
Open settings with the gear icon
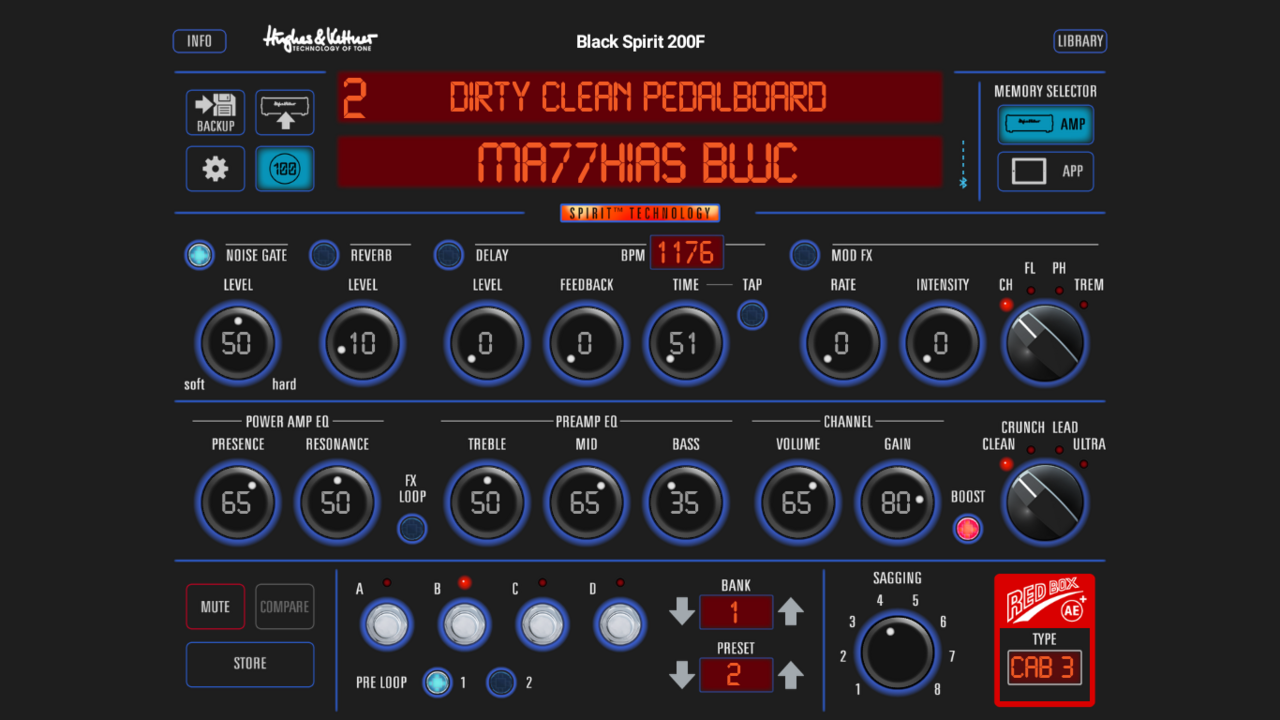tap(215, 168)
